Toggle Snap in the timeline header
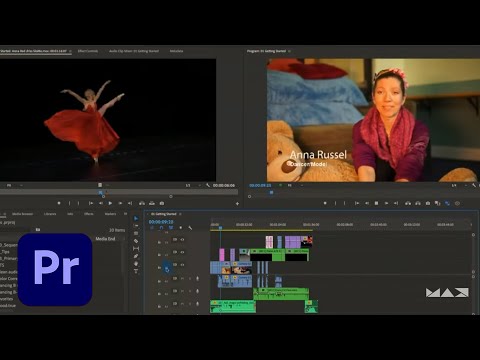This screenshot has width=480, height=360. pos(161,228)
